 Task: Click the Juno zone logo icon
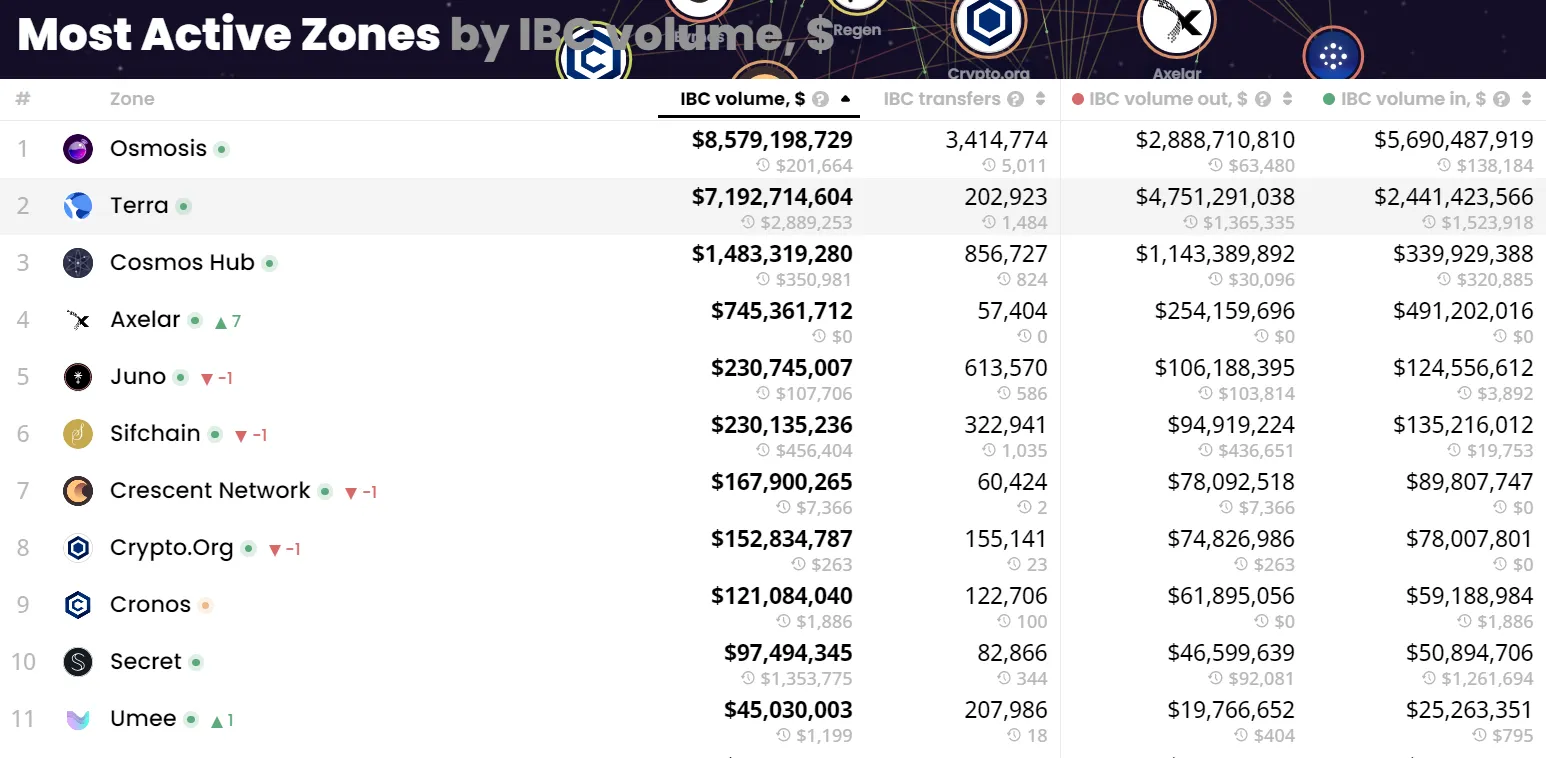click(78, 377)
